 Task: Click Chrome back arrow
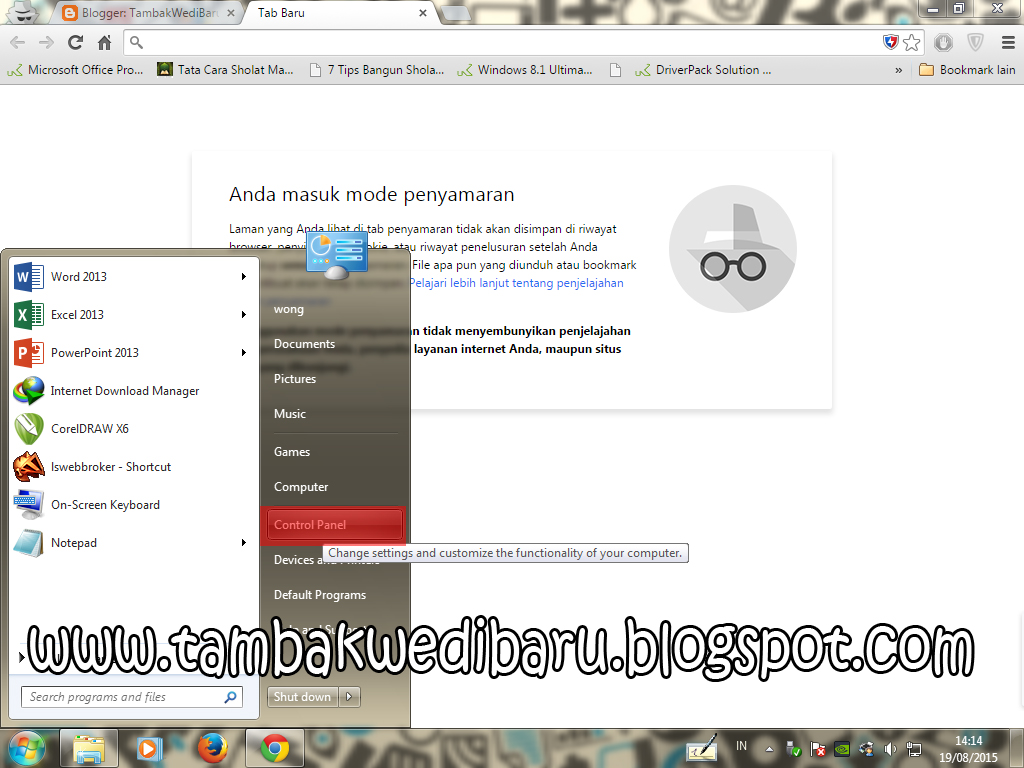pyautogui.click(x=18, y=43)
